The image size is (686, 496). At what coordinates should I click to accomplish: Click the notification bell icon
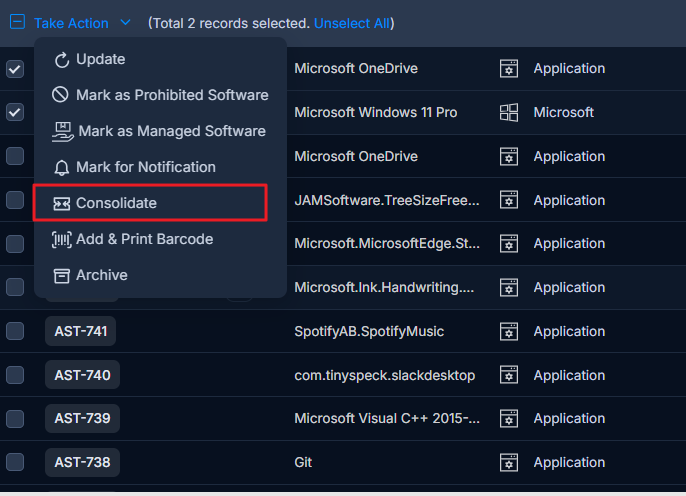62,168
